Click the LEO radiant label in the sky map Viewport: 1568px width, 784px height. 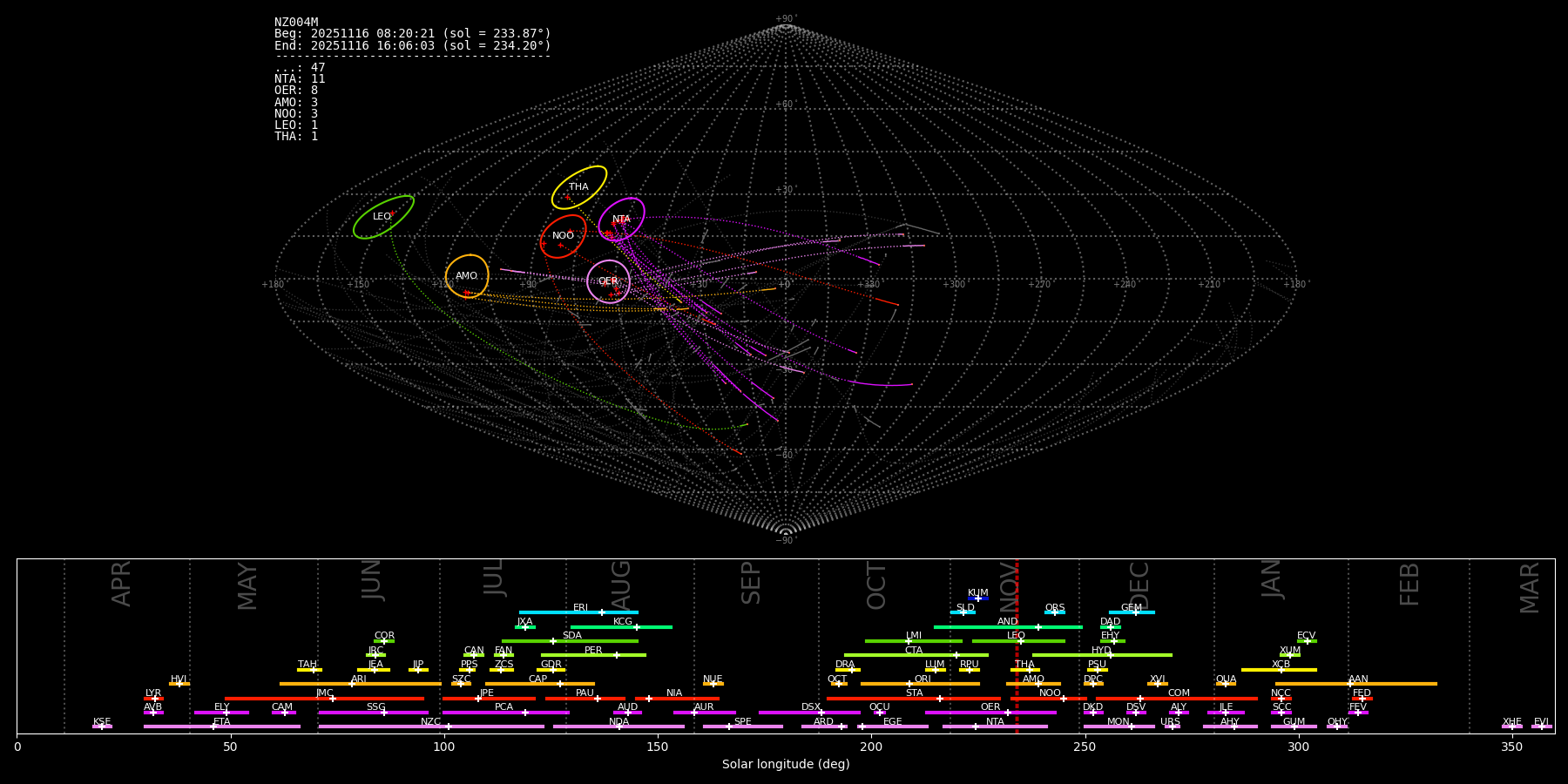(382, 217)
